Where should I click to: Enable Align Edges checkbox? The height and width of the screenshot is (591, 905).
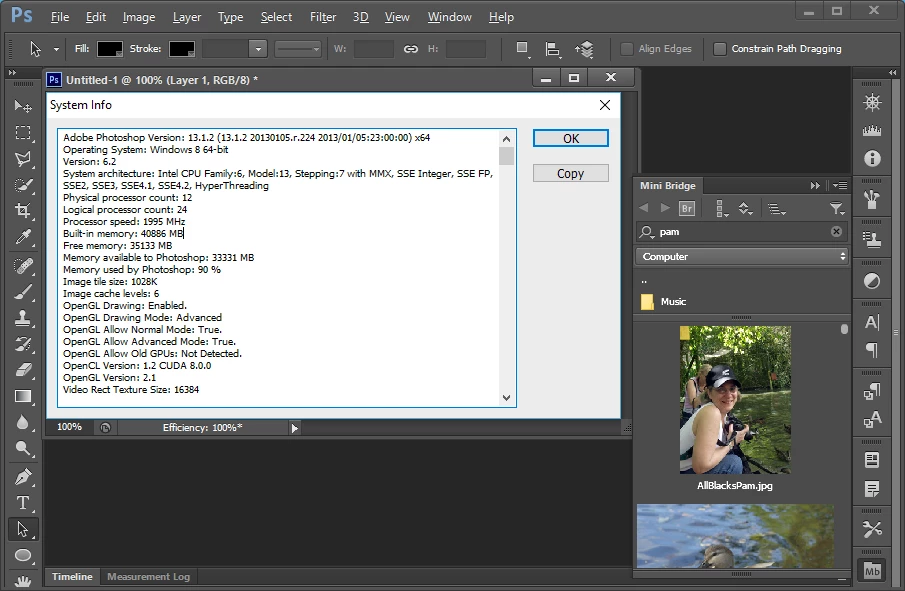pyautogui.click(x=626, y=49)
